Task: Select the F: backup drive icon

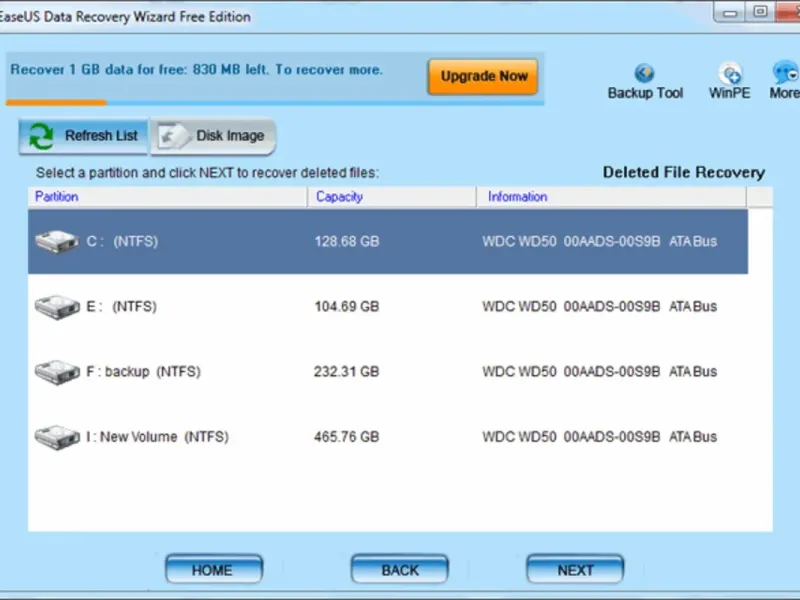Action: pos(57,372)
